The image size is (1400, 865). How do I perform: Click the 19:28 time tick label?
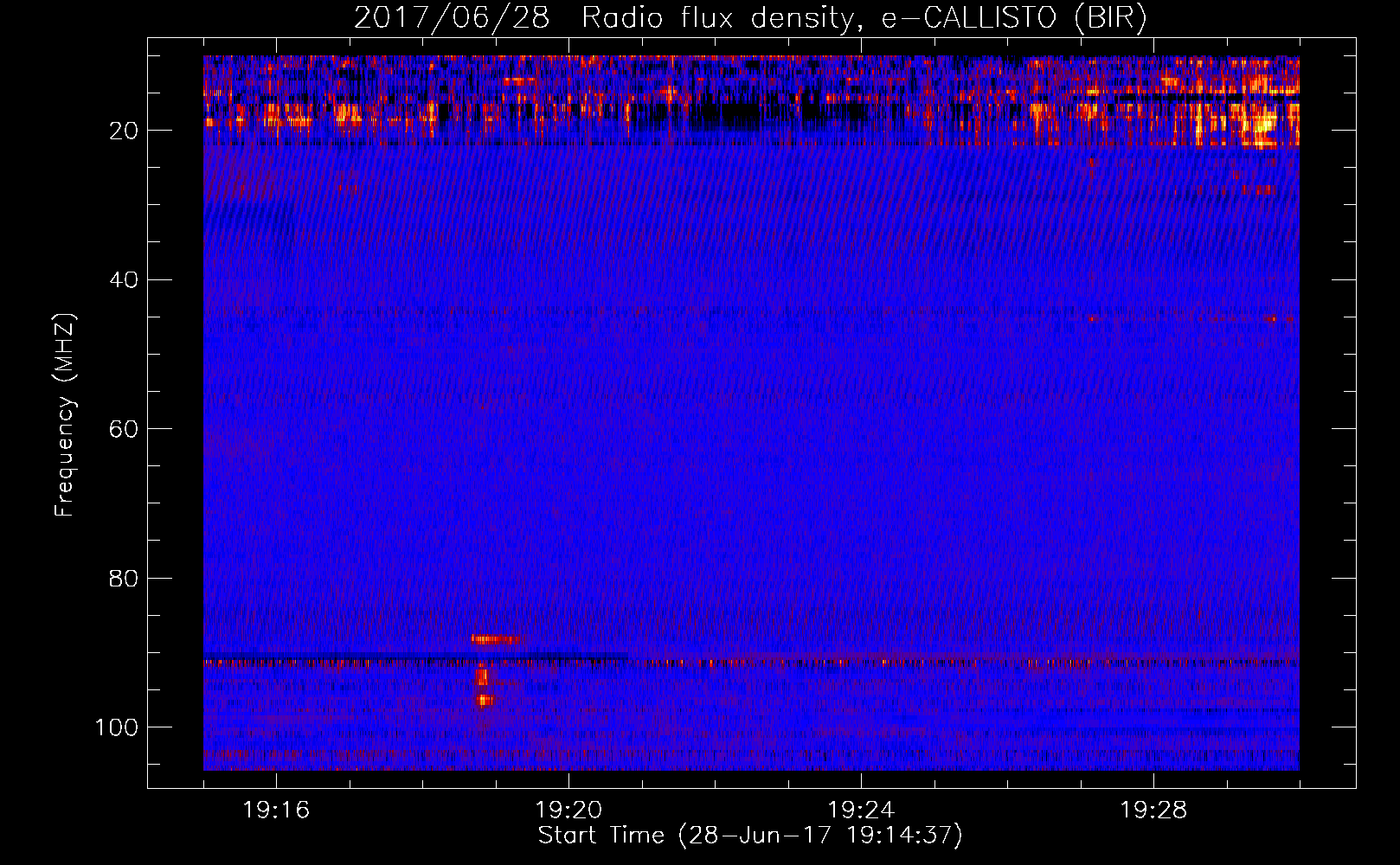click(1153, 811)
